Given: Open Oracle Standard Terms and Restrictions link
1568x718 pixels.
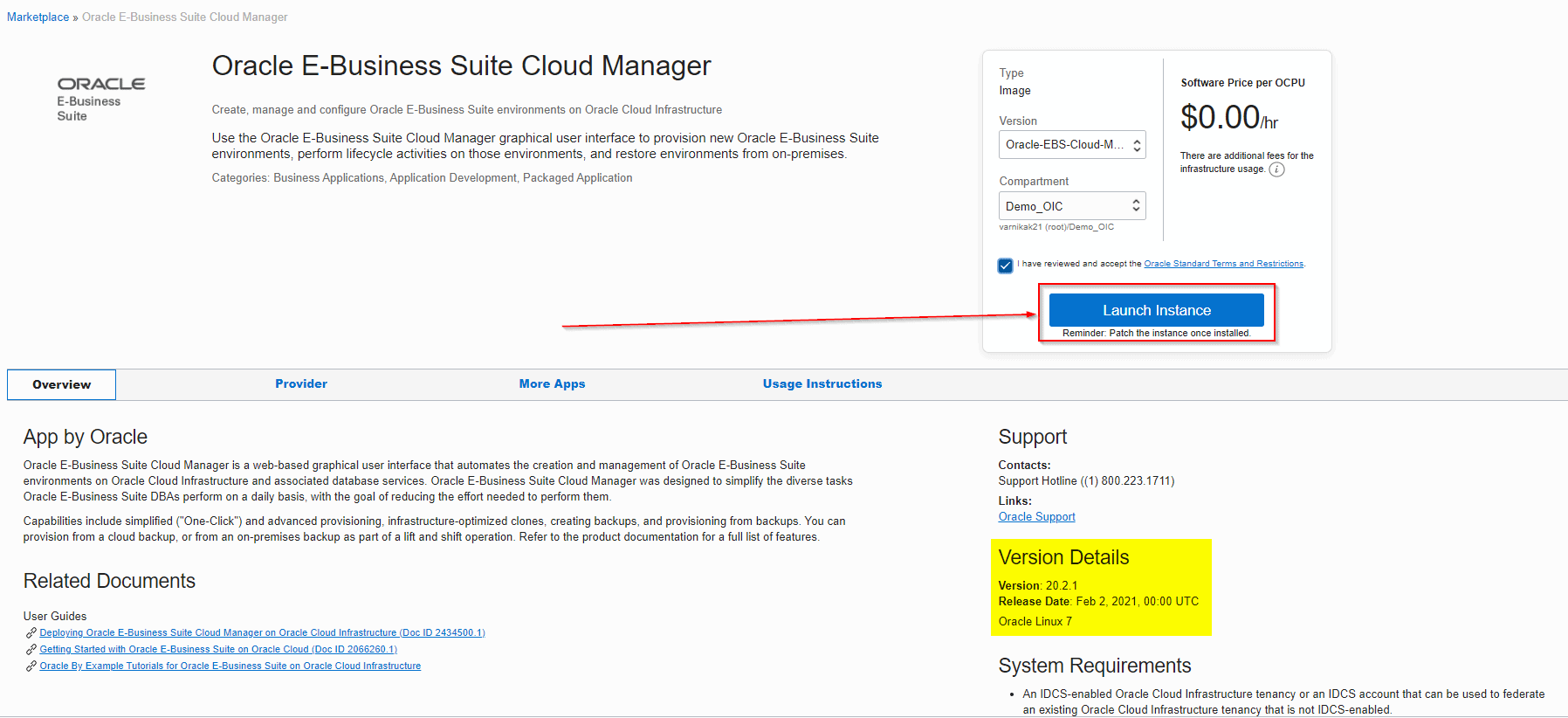Looking at the screenshot, I should pyautogui.click(x=1223, y=264).
